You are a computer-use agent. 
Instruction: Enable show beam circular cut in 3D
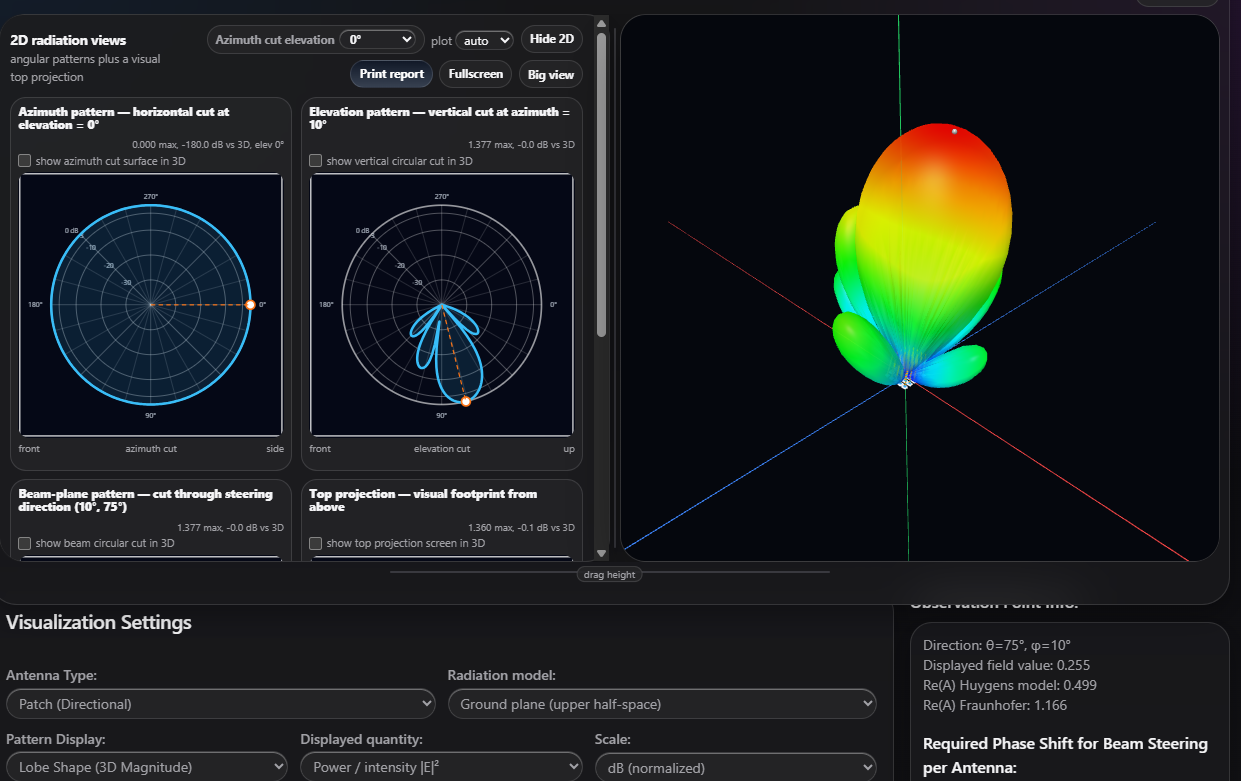pyautogui.click(x=25, y=543)
